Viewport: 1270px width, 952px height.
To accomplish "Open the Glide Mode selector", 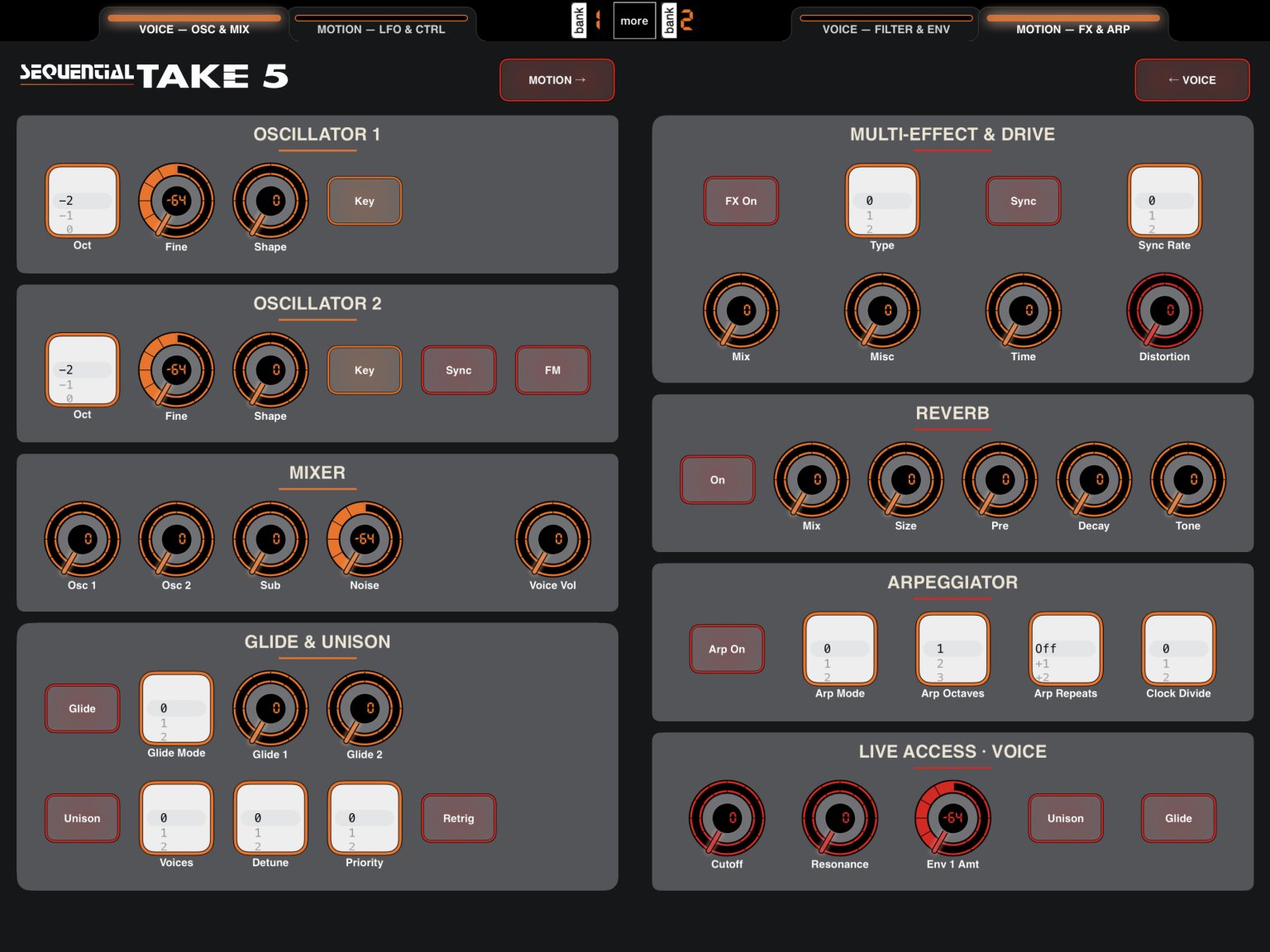I will [176, 709].
